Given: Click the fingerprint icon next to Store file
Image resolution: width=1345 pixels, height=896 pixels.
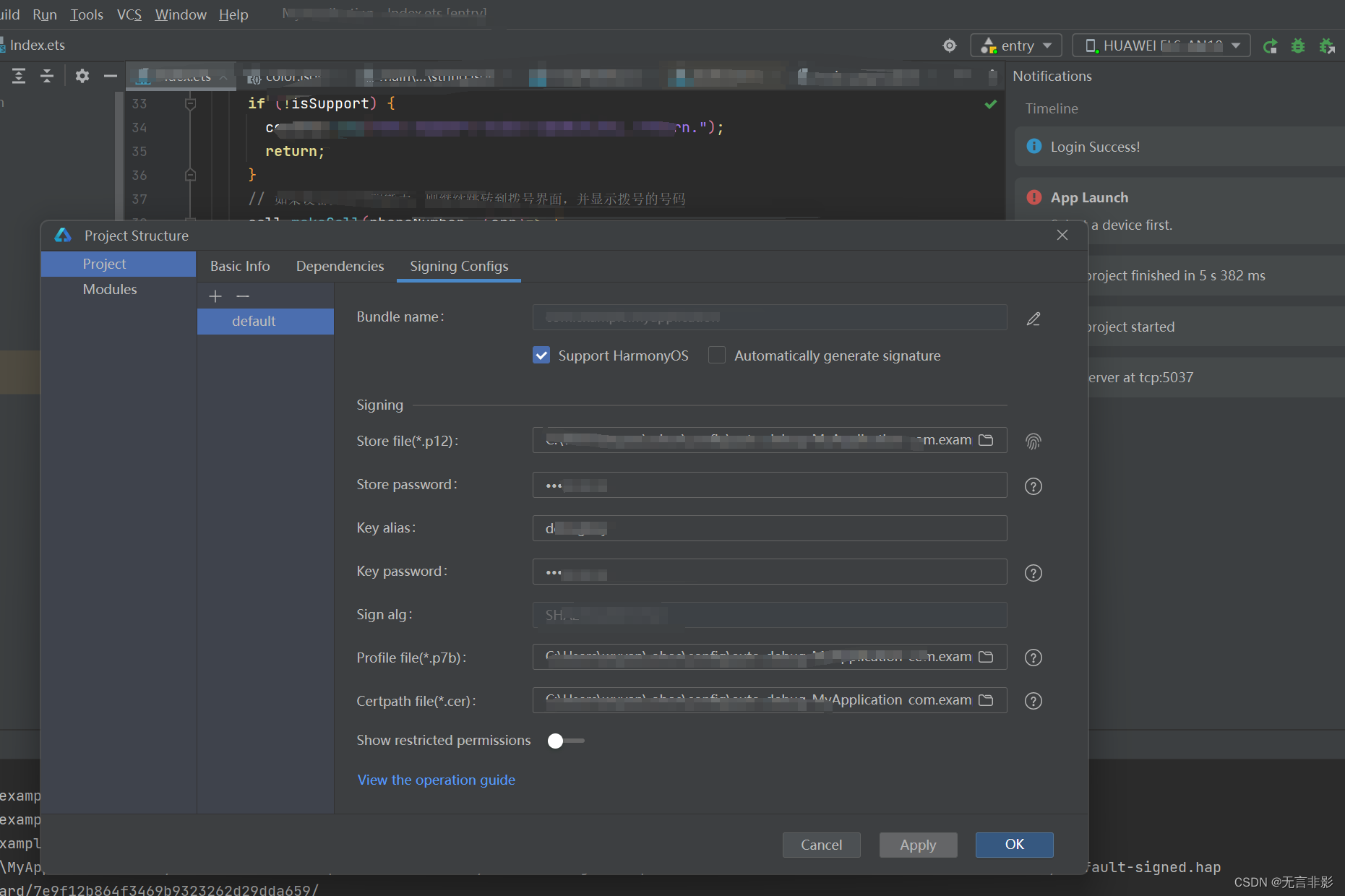Looking at the screenshot, I should 1034,441.
